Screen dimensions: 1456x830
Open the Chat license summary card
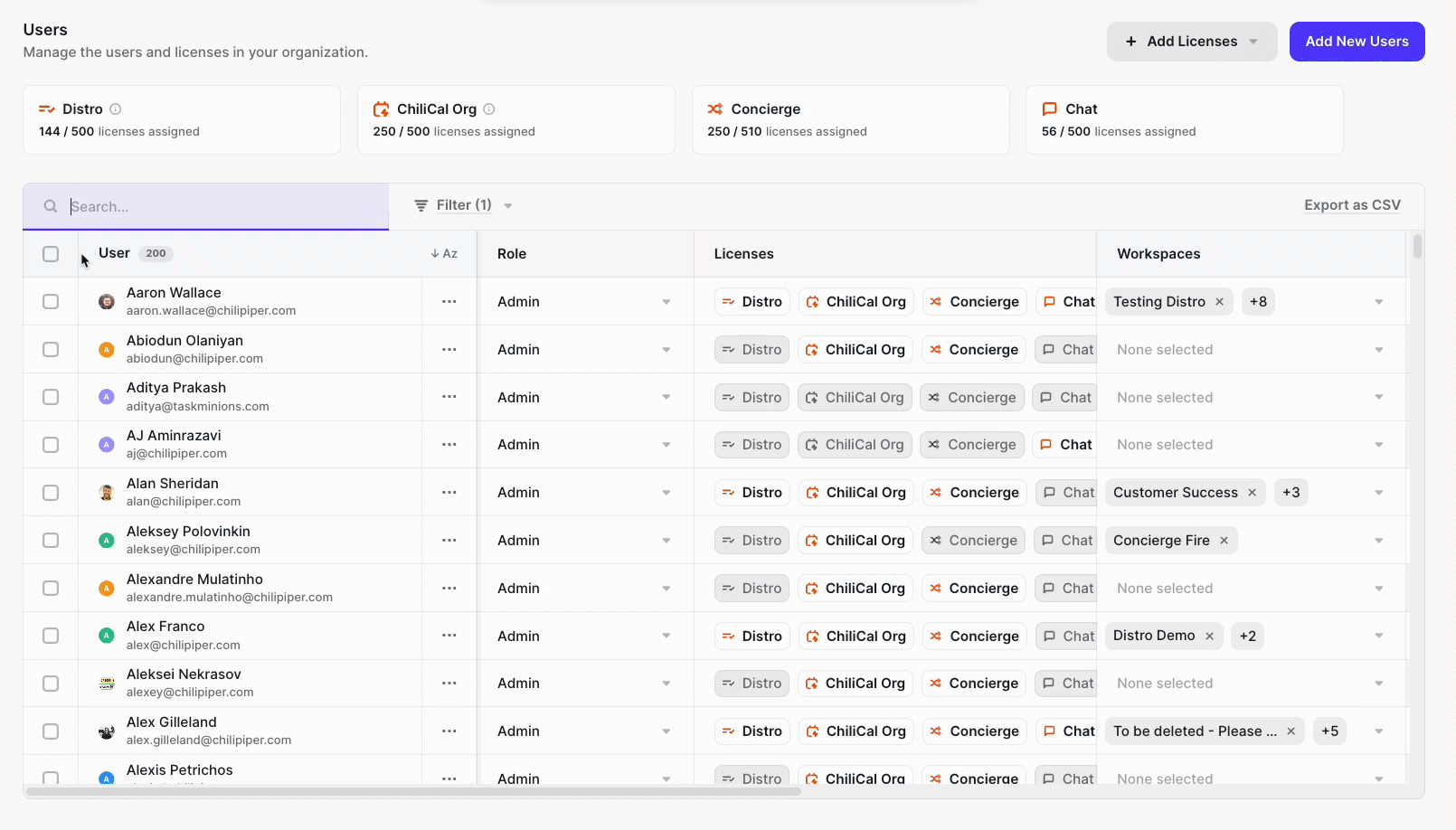1185,119
